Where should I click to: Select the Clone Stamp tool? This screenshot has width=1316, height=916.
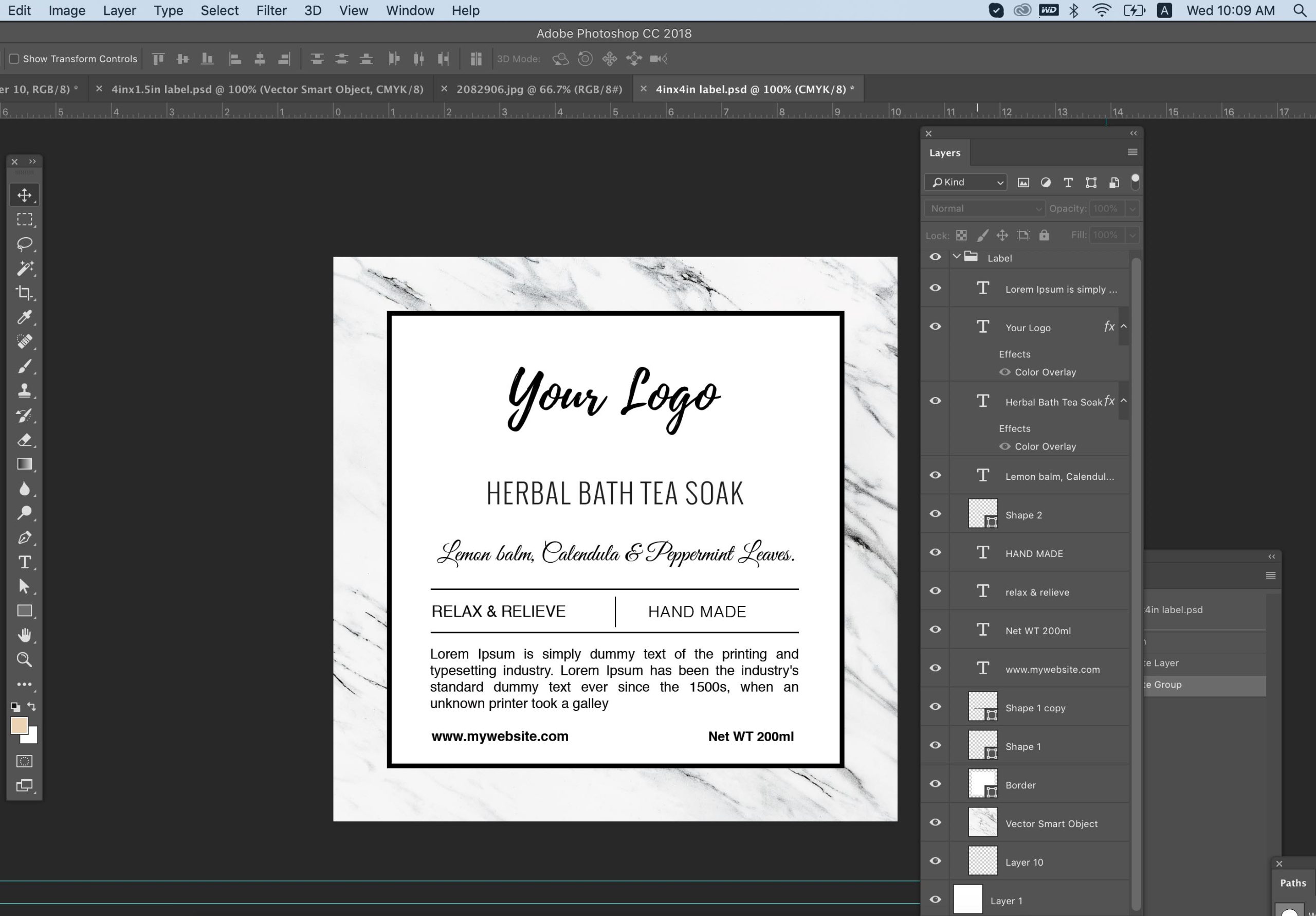pos(24,390)
